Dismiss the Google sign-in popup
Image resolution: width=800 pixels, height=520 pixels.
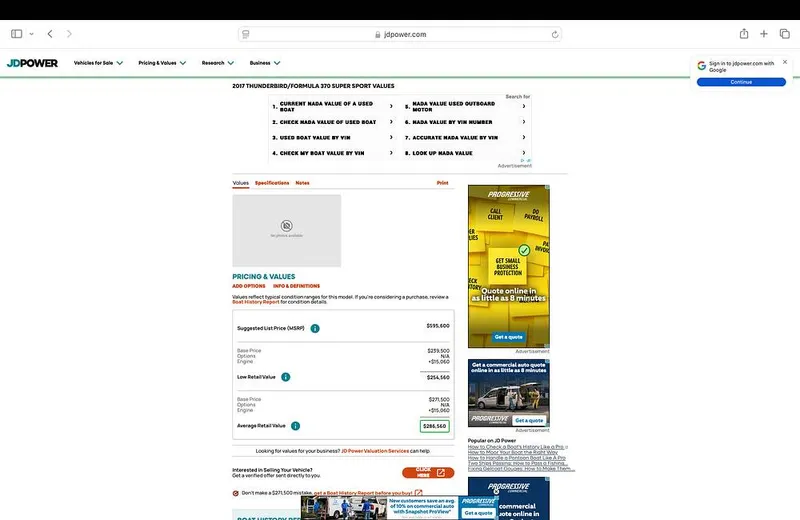click(785, 62)
